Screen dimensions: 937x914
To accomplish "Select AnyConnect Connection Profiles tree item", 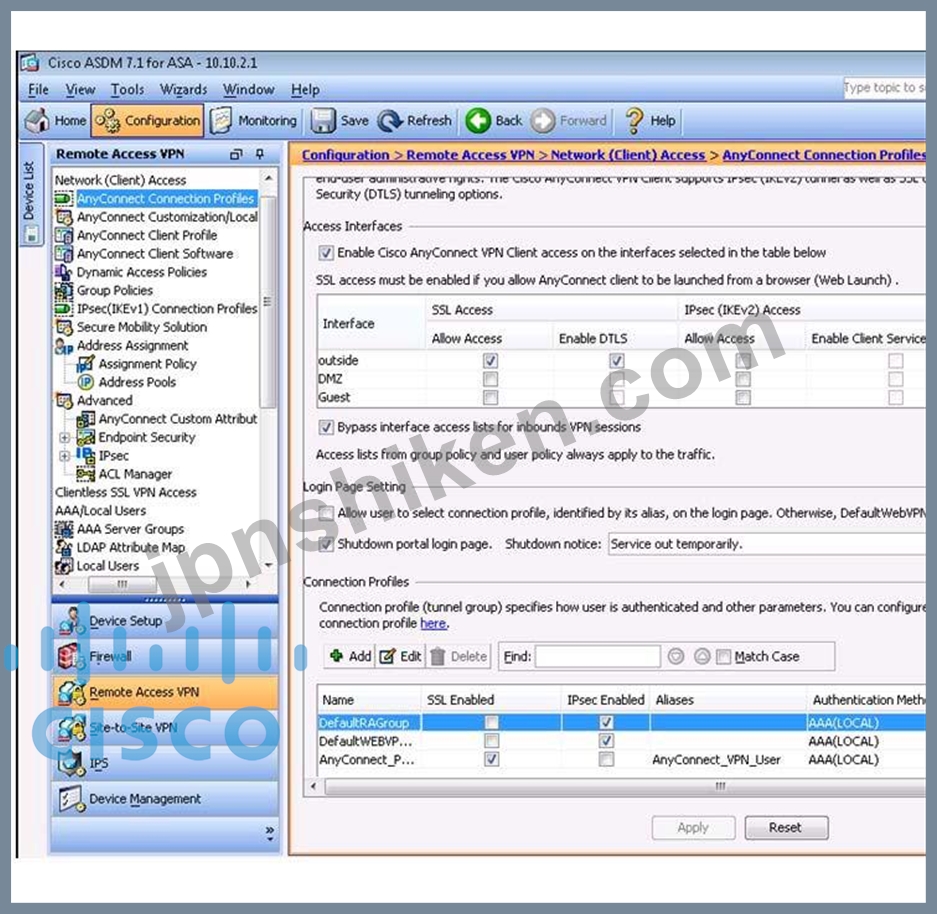I will click(166, 198).
